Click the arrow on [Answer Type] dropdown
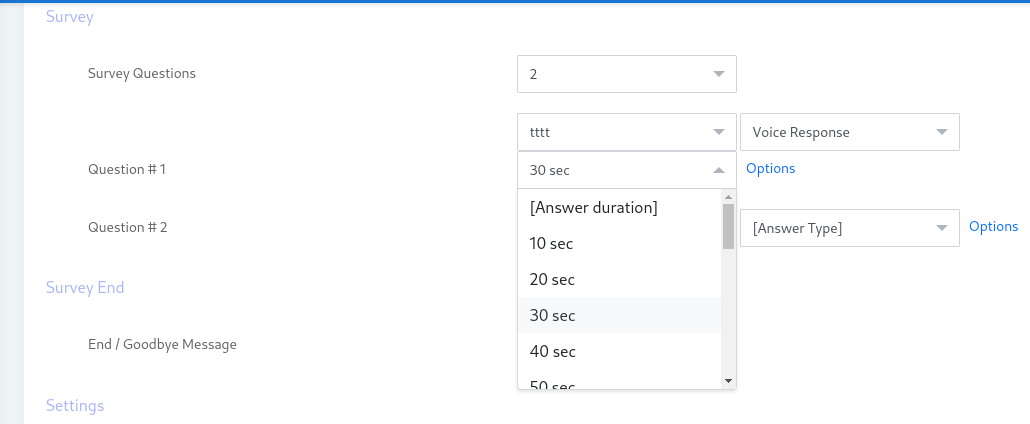The height and width of the screenshot is (424, 1030). [x=941, y=228]
